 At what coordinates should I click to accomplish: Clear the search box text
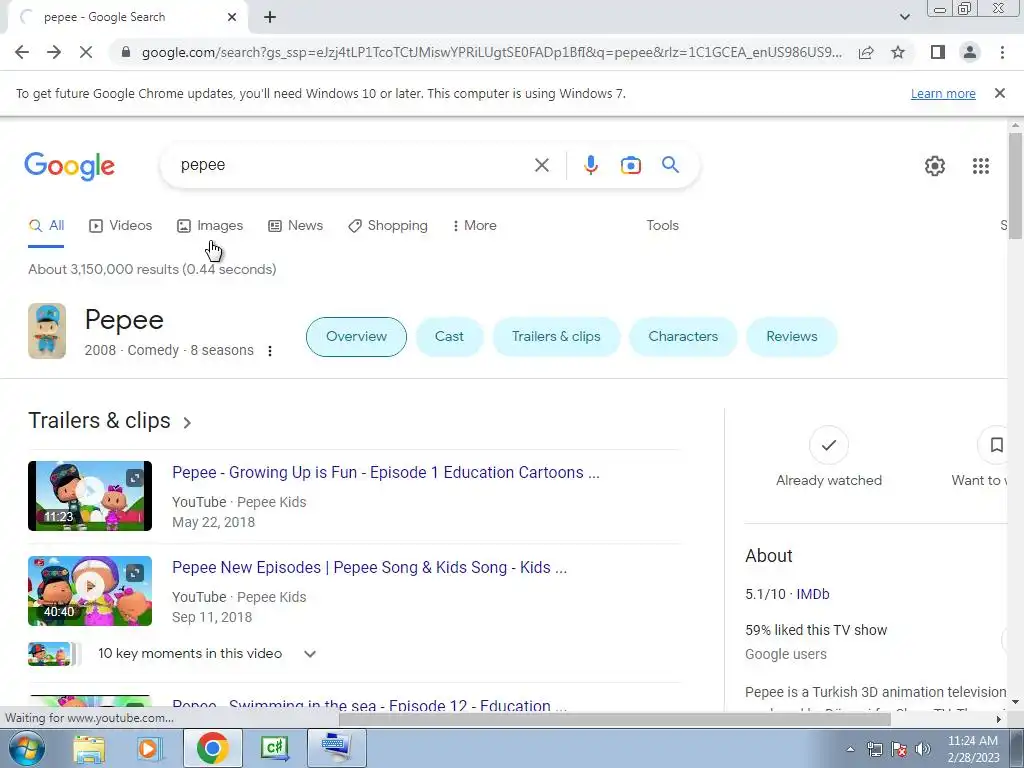tap(541, 165)
